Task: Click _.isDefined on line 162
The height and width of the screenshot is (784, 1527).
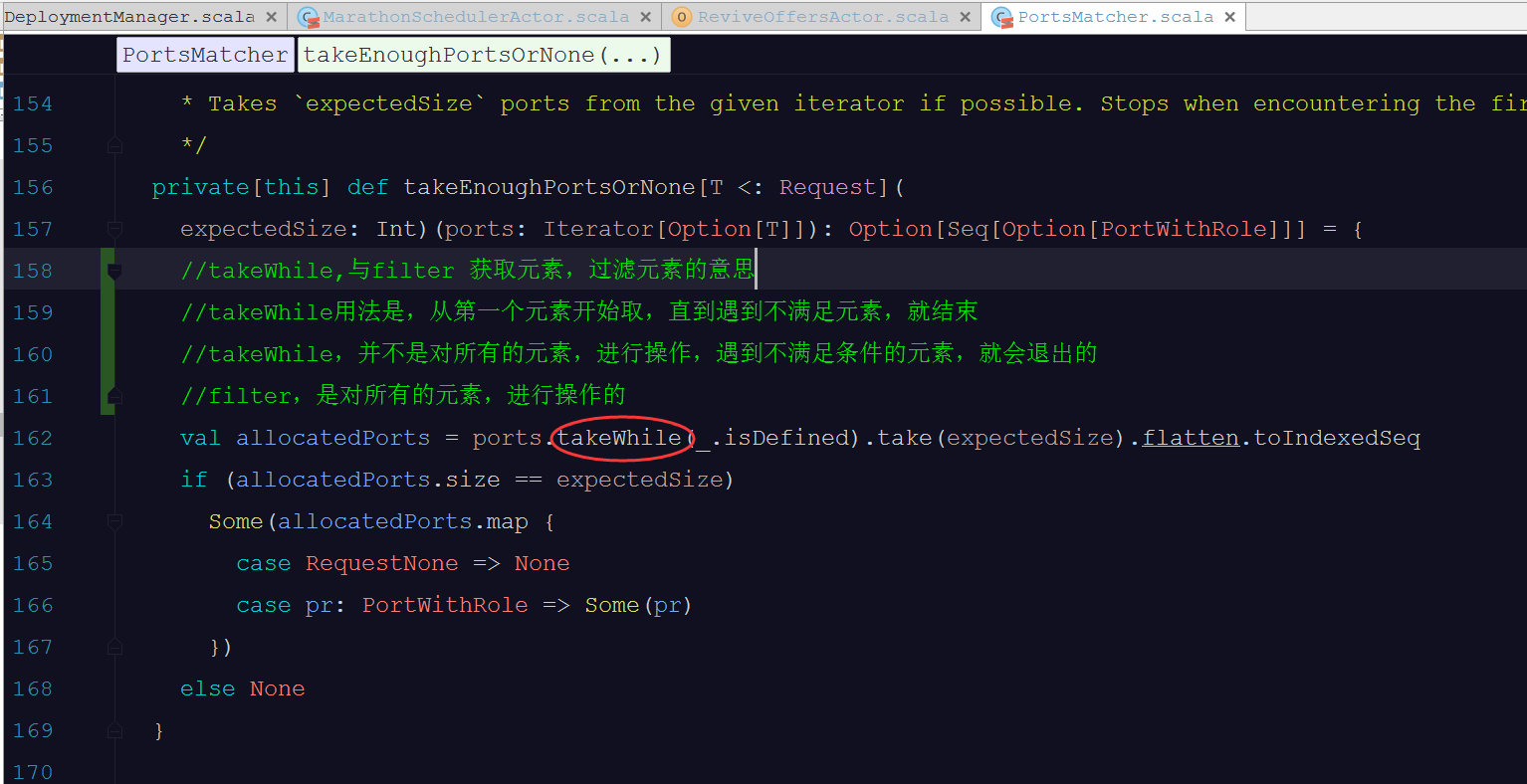Action: (771, 438)
